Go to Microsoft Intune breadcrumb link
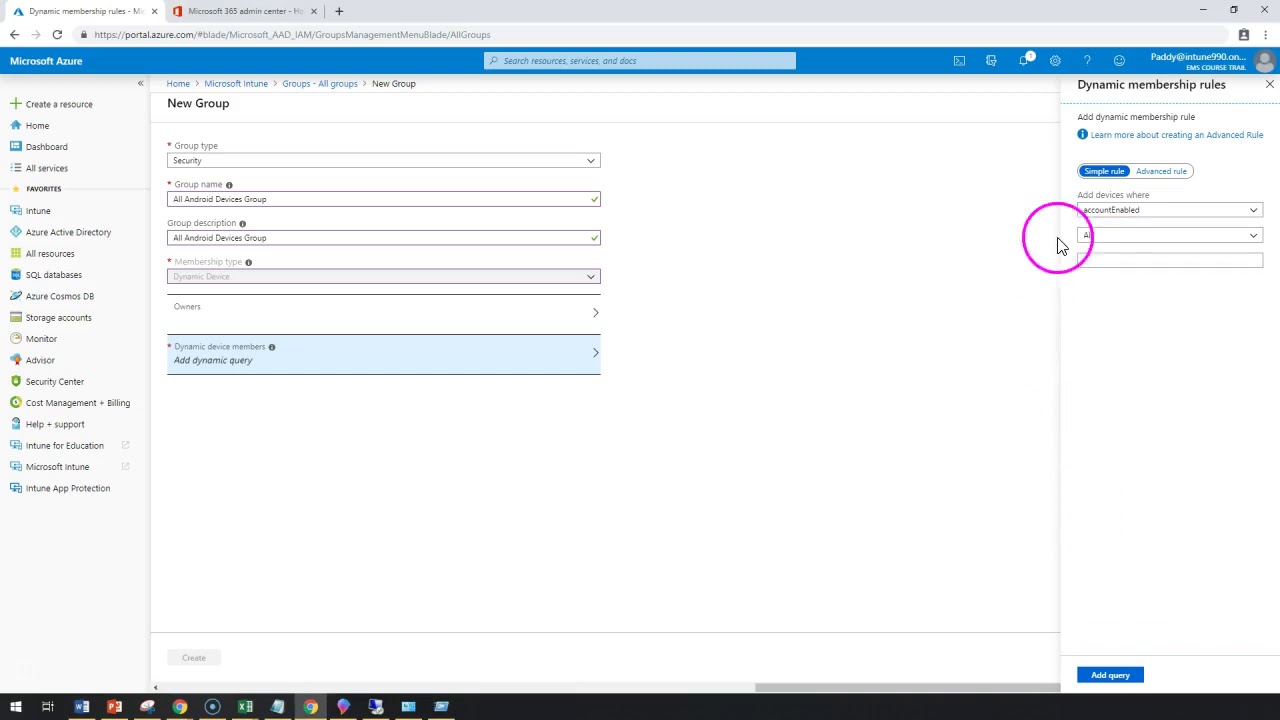1280x720 pixels. 236,84
